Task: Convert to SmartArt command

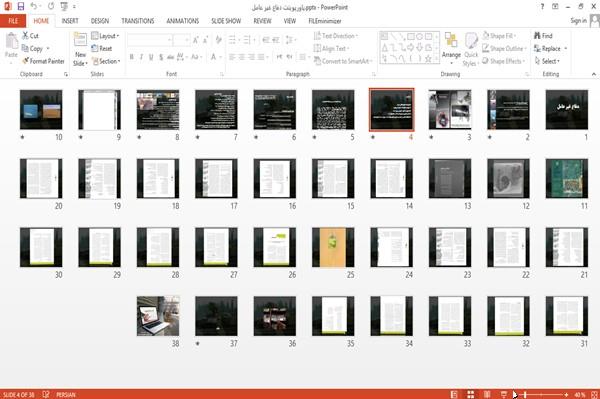Action: (x=343, y=61)
